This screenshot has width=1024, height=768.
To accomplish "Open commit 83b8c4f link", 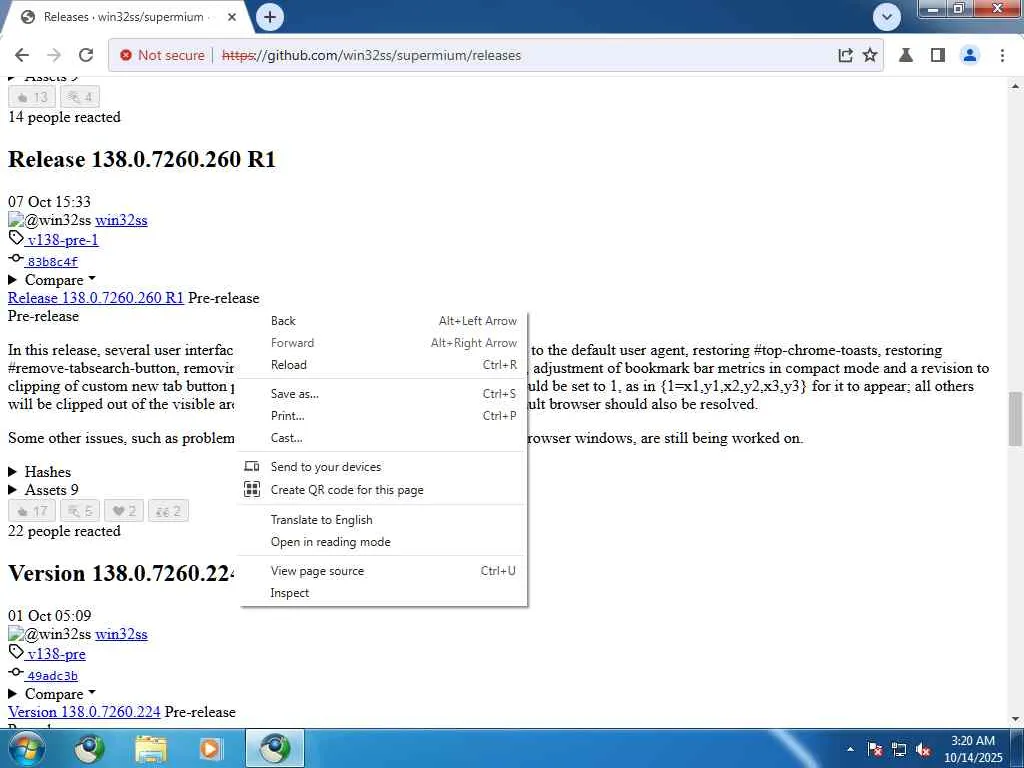I will pyautogui.click(x=52, y=261).
